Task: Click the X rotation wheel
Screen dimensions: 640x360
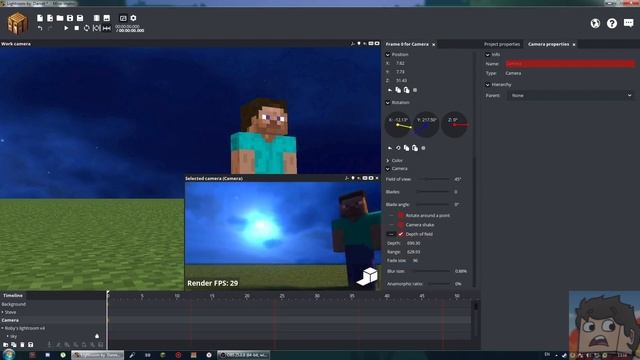Action: tap(398, 124)
